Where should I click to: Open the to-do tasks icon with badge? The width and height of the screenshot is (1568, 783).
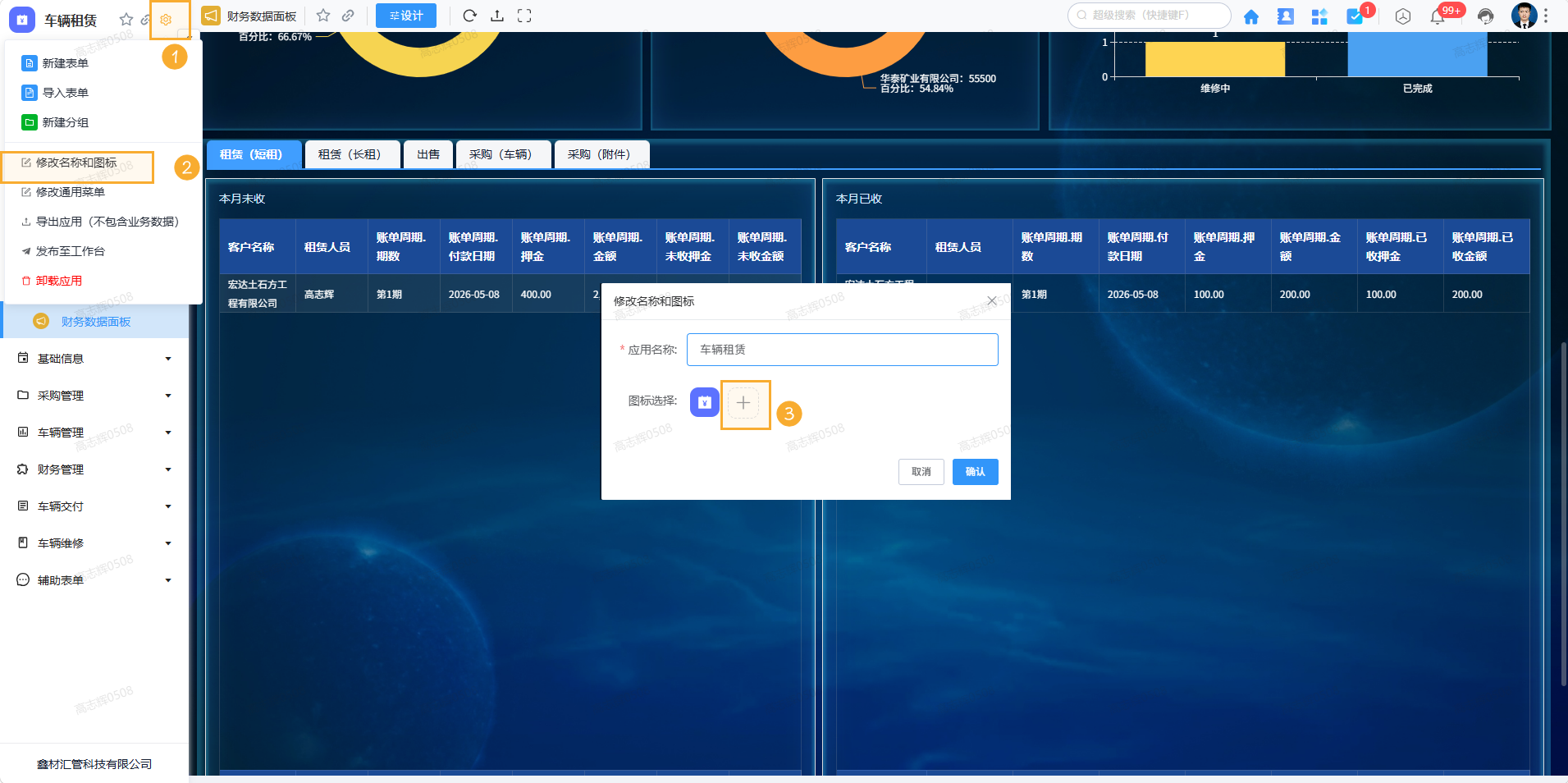(x=1355, y=16)
